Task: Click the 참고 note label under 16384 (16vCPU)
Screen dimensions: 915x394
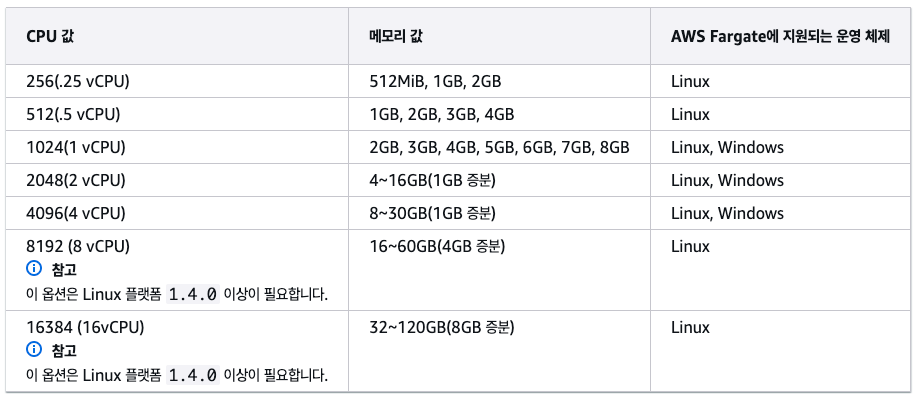Action: tap(64, 350)
